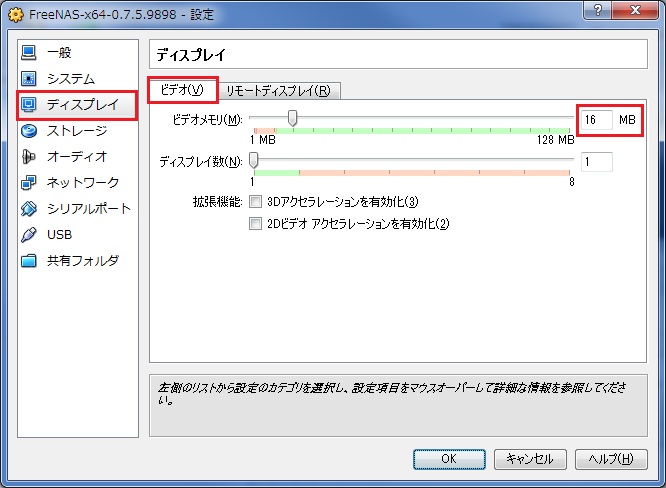
Task: Open the 一般 (General) category icon
Action: tap(29, 53)
